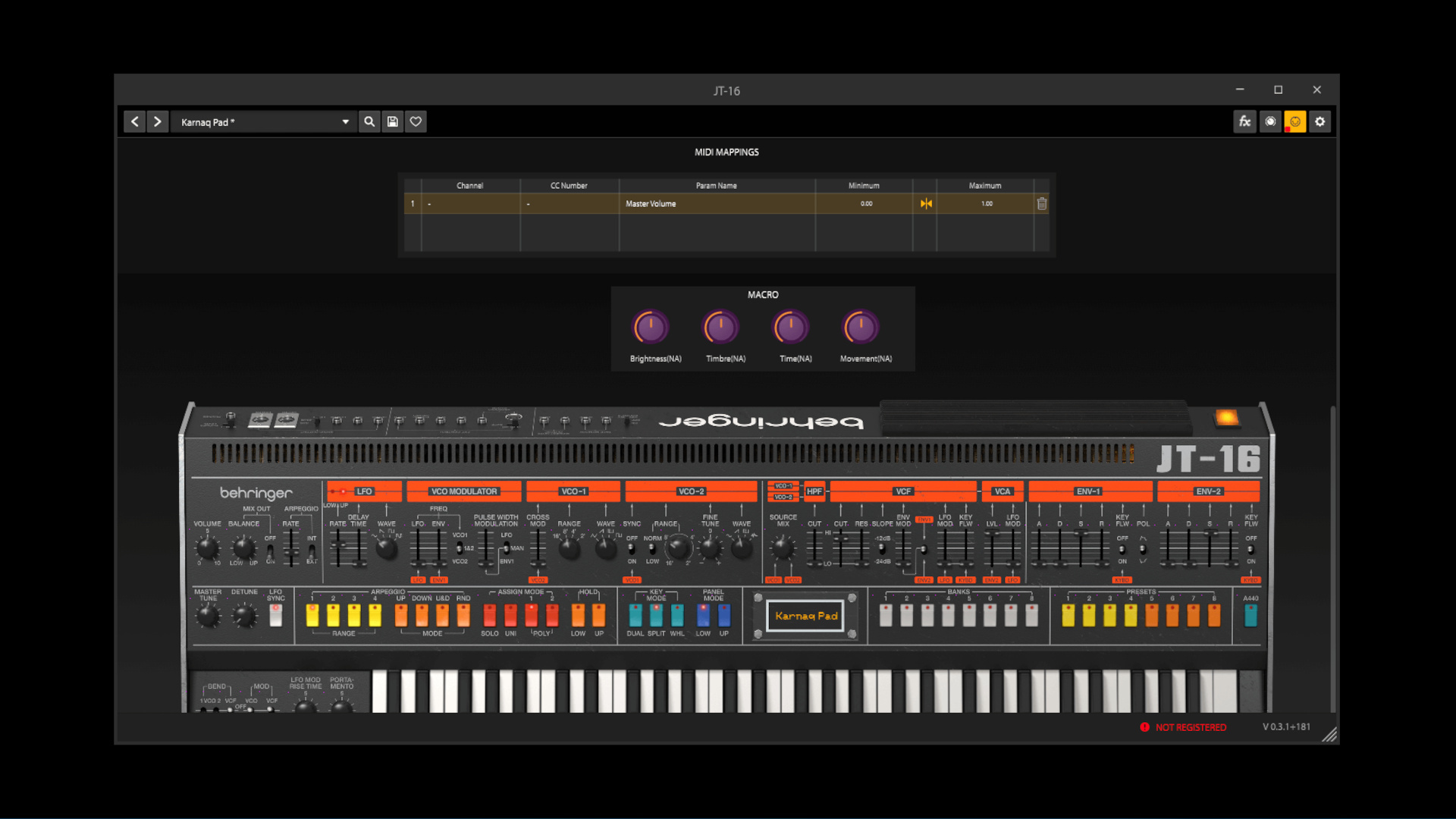Select PRESETS button 5
Viewport: 1456px width, 819px height.
point(1151,615)
